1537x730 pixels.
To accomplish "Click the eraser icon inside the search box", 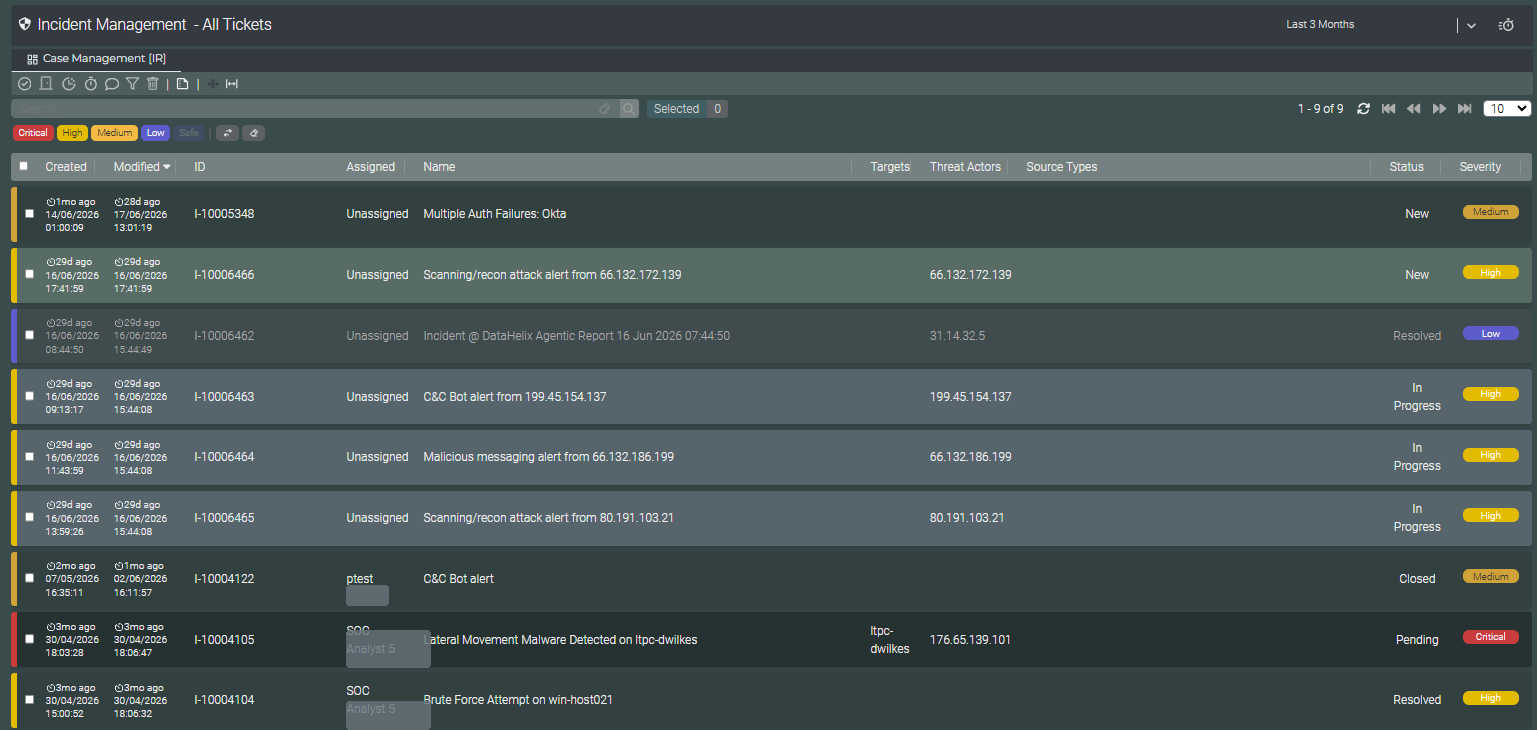I will coord(604,109).
